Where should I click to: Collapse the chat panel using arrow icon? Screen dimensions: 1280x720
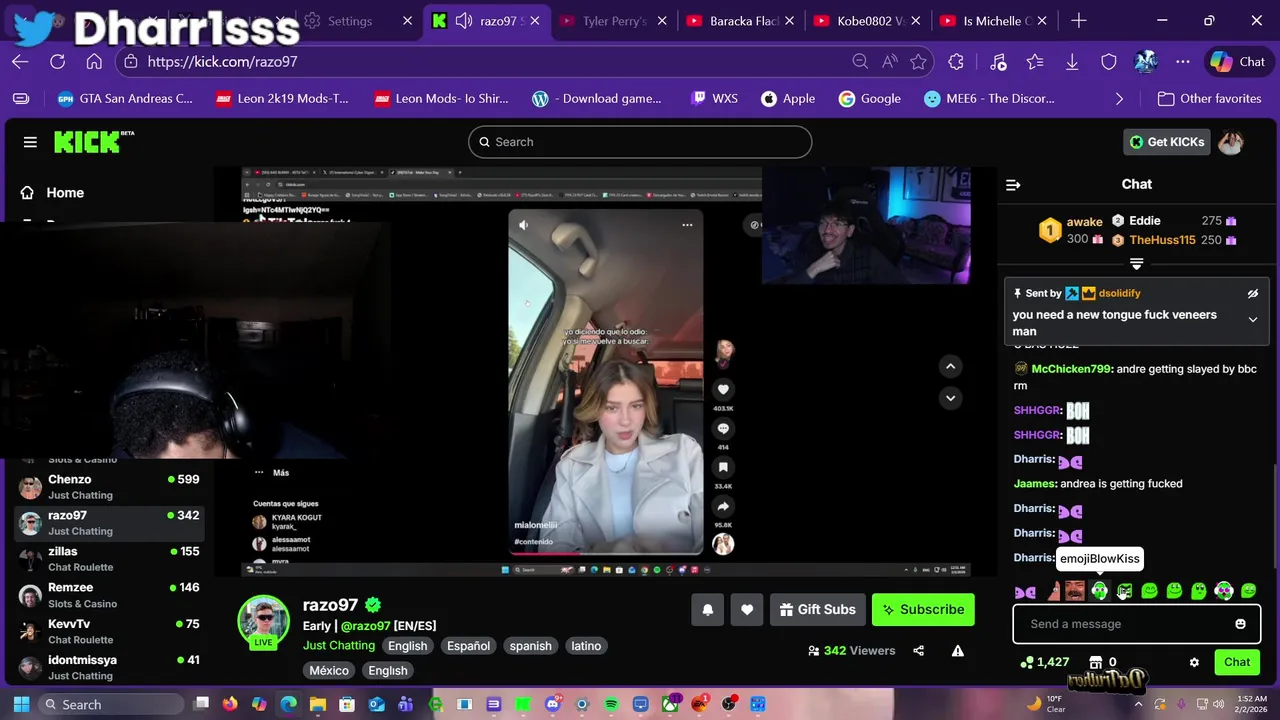(1013, 185)
